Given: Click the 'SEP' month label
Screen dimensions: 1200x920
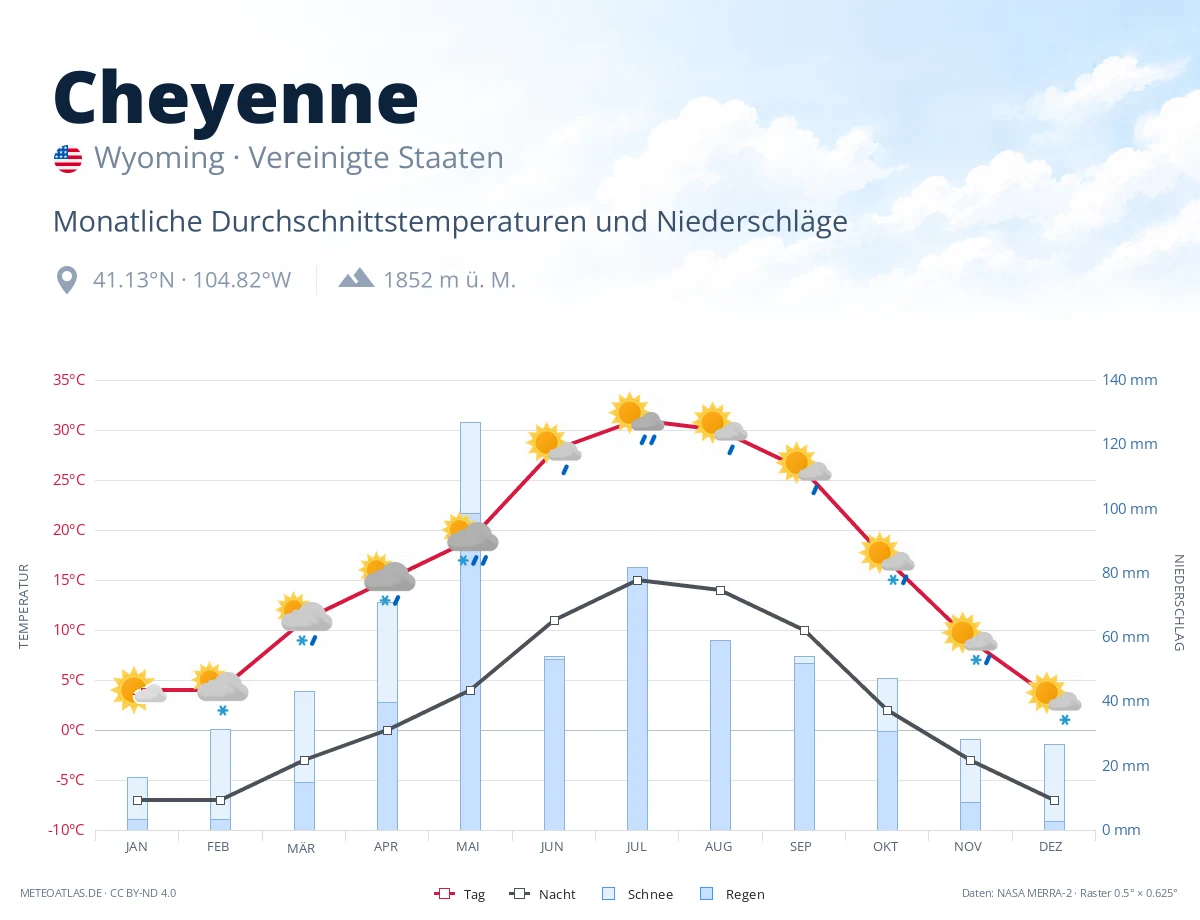Looking at the screenshot, I should tap(801, 846).
